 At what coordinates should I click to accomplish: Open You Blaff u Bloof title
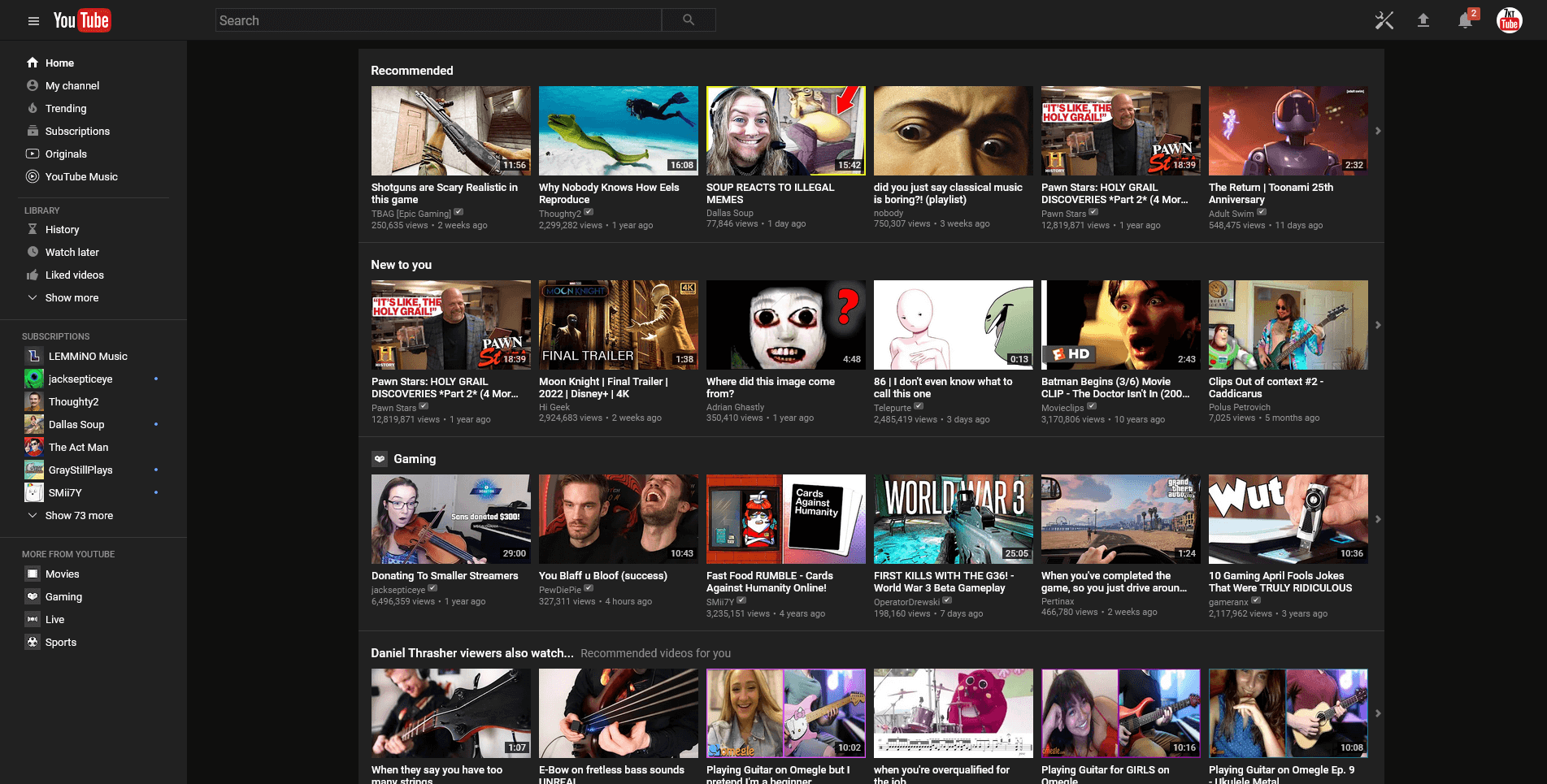pyautogui.click(x=603, y=575)
